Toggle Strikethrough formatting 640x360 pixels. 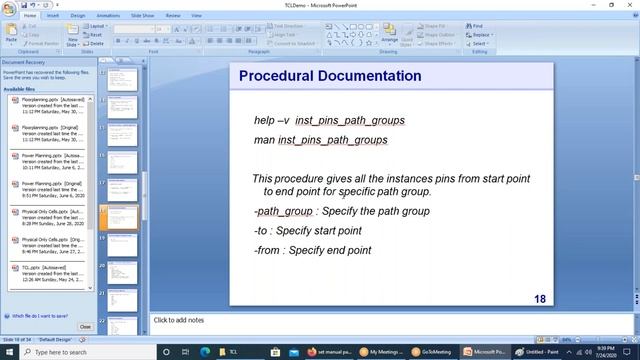point(147,41)
